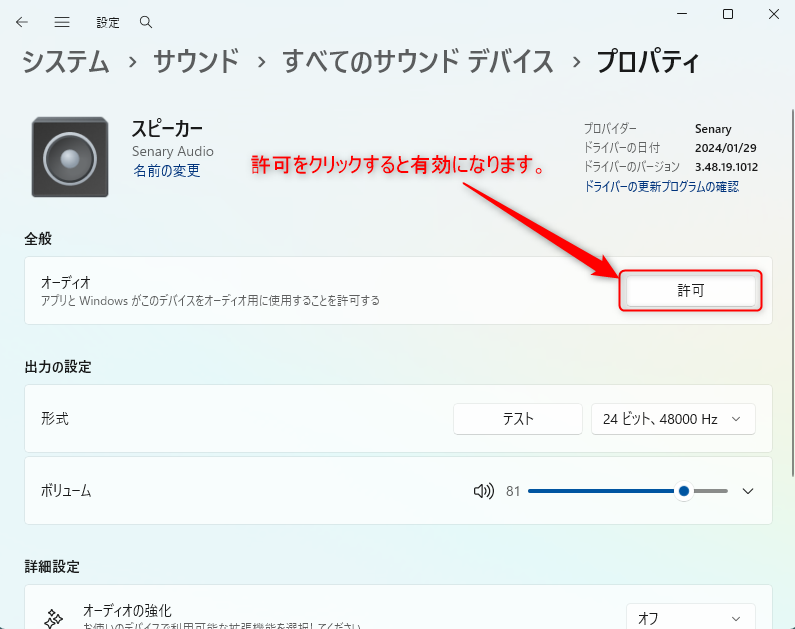Click the テスト button

tap(517, 419)
